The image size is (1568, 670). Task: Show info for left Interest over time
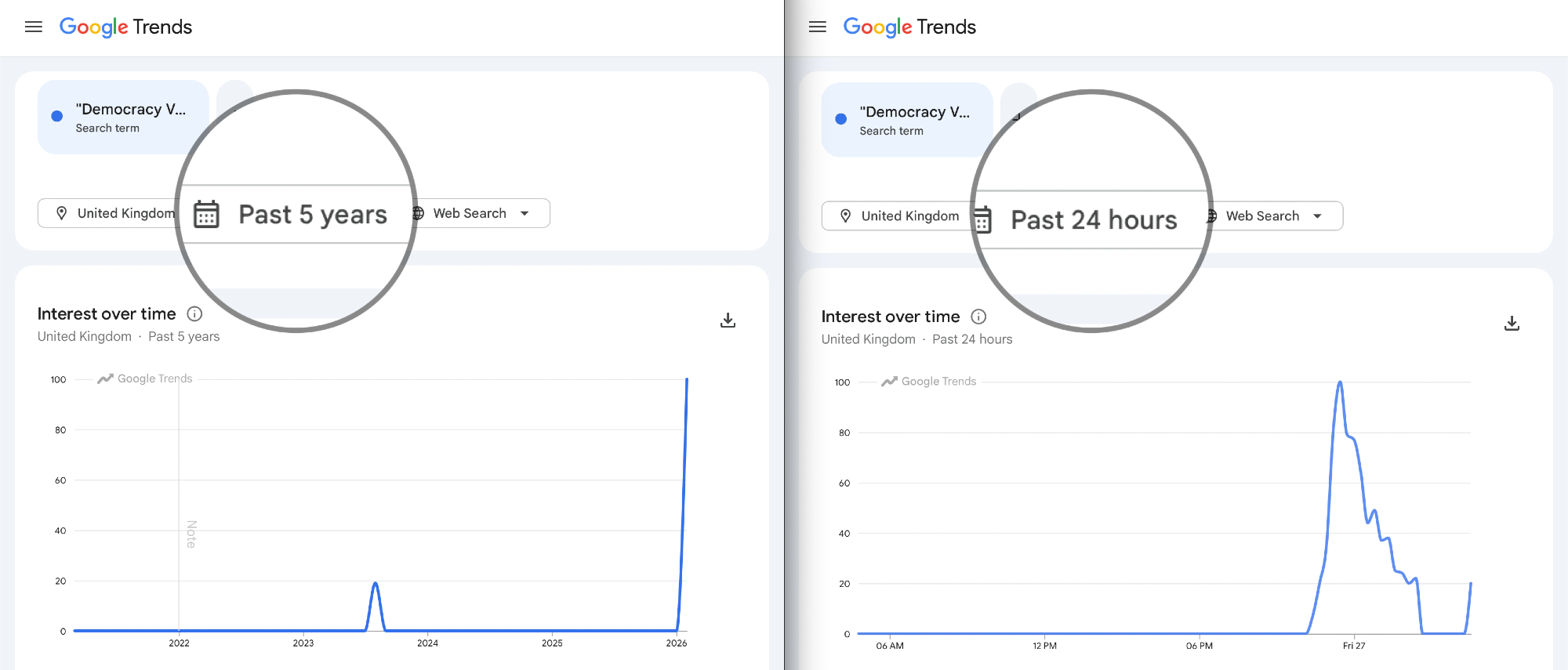click(x=194, y=313)
